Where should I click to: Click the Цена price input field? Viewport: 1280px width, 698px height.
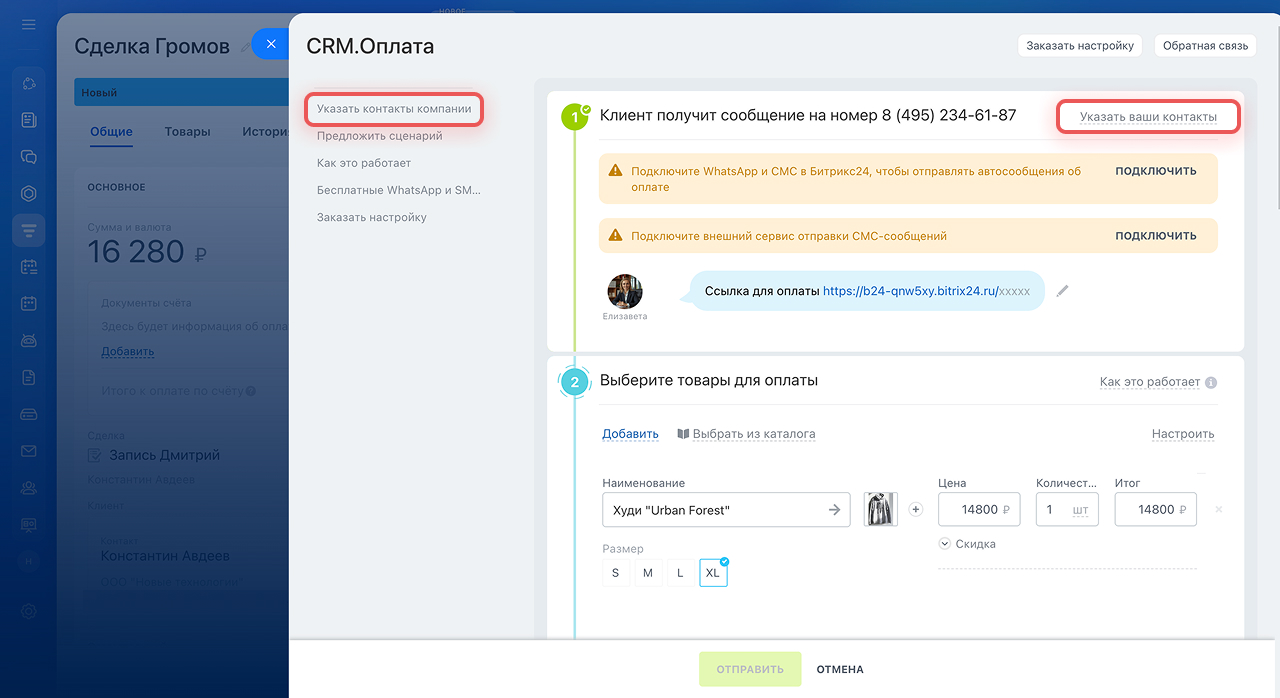pos(978,509)
